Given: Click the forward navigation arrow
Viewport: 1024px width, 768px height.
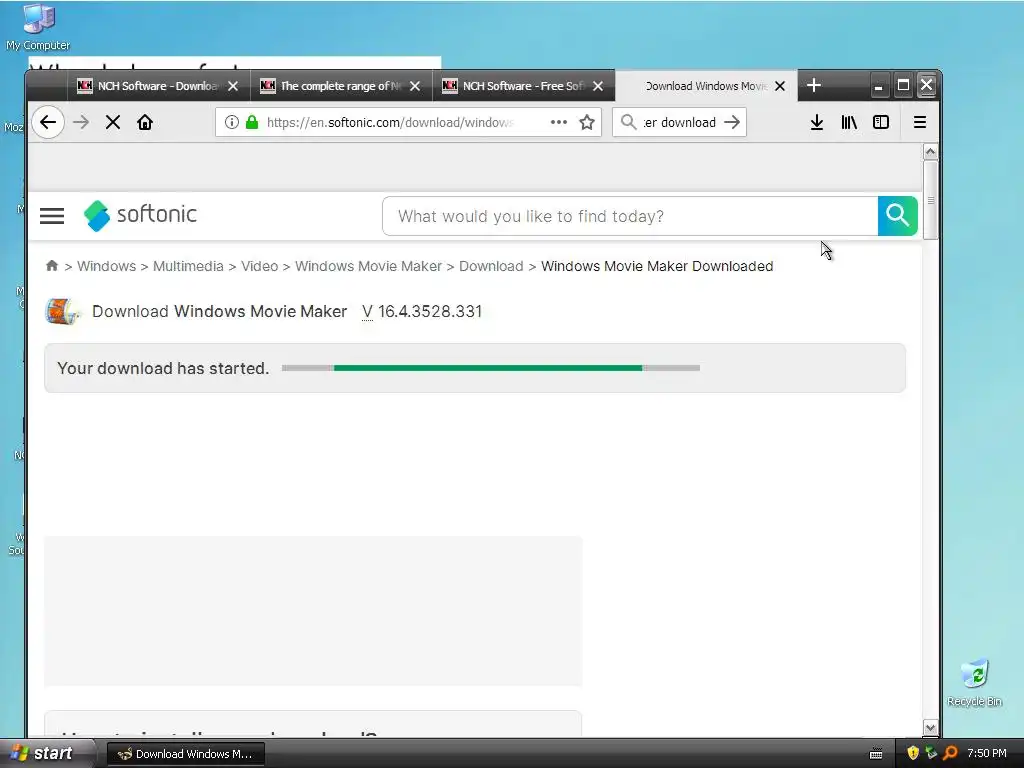Looking at the screenshot, I should [81, 122].
